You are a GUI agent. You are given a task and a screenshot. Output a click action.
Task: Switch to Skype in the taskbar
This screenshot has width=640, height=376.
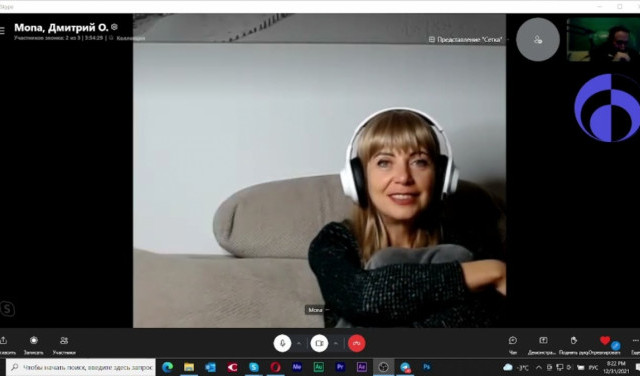point(254,367)
